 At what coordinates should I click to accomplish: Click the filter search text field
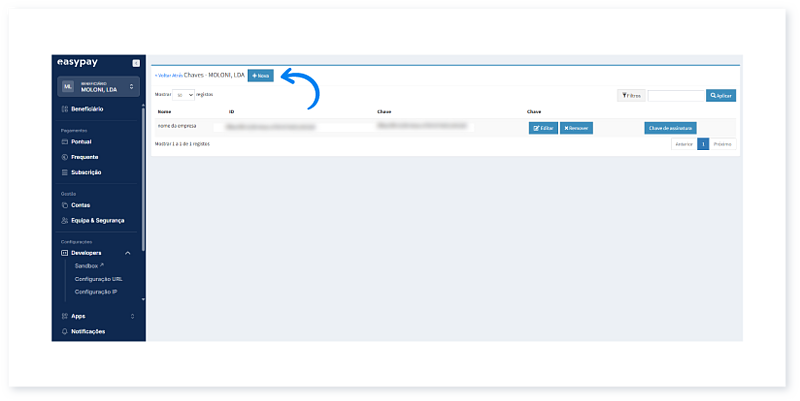[x=676, y=95]
